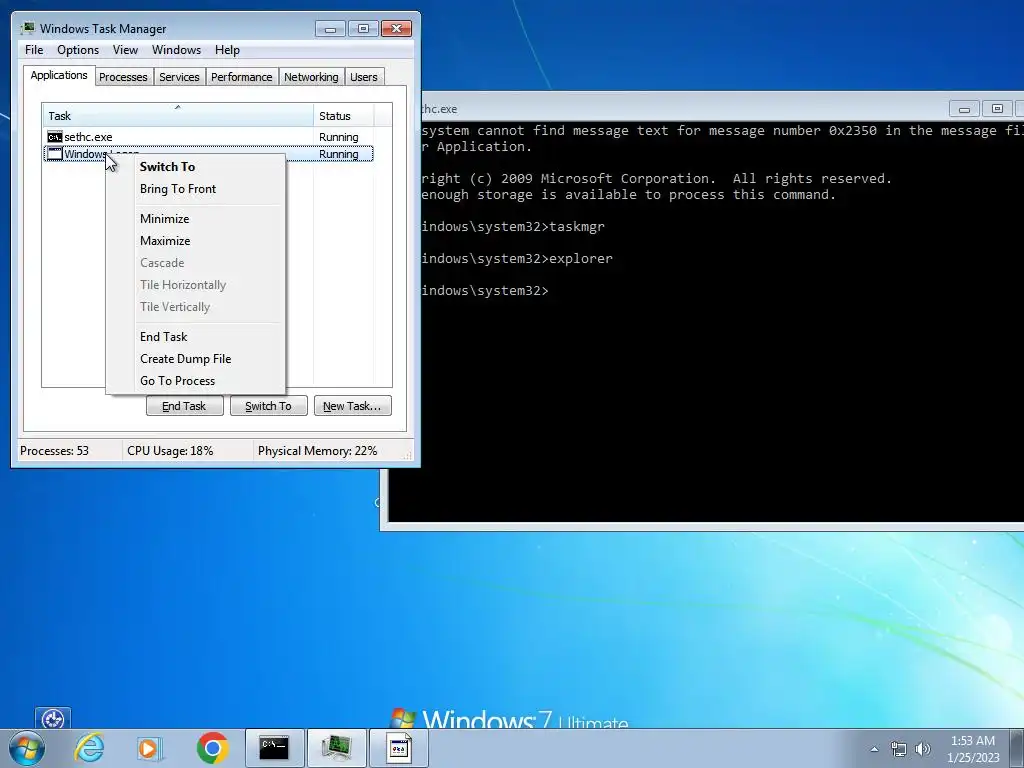
Task: Open the File menu
Action: pos(34,50)
